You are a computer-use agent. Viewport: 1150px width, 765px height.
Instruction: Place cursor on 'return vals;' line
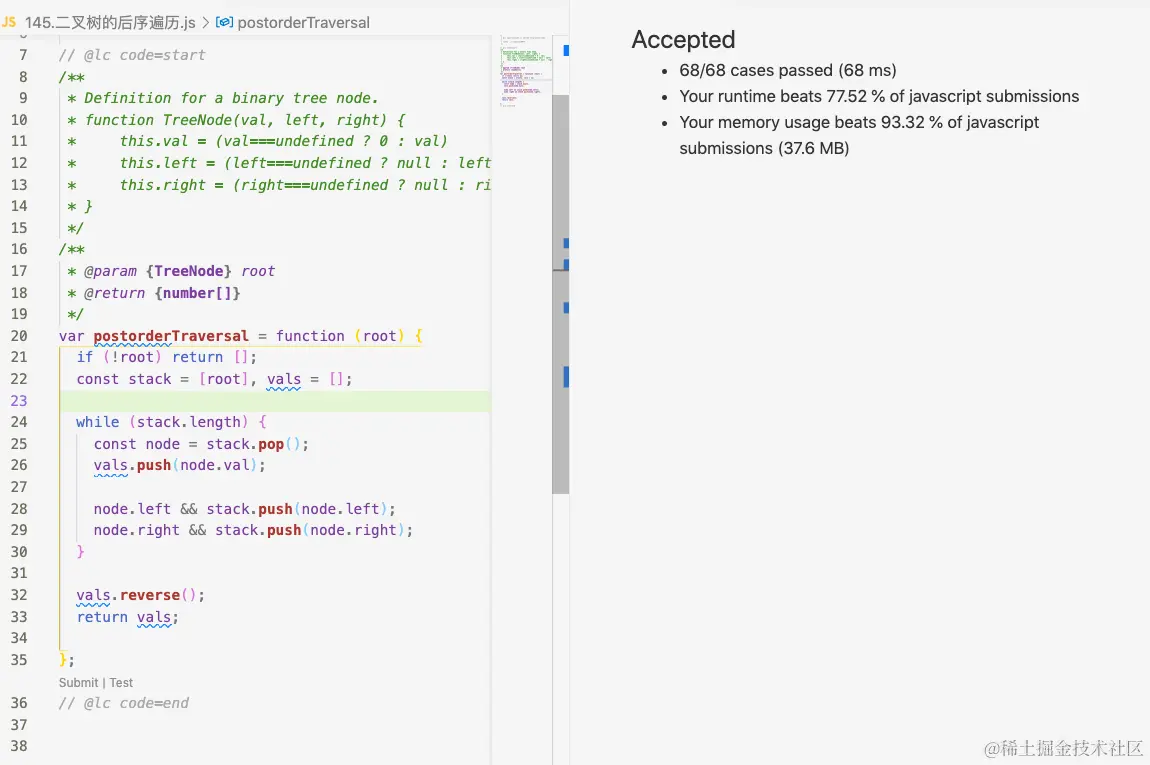(127, 617)
